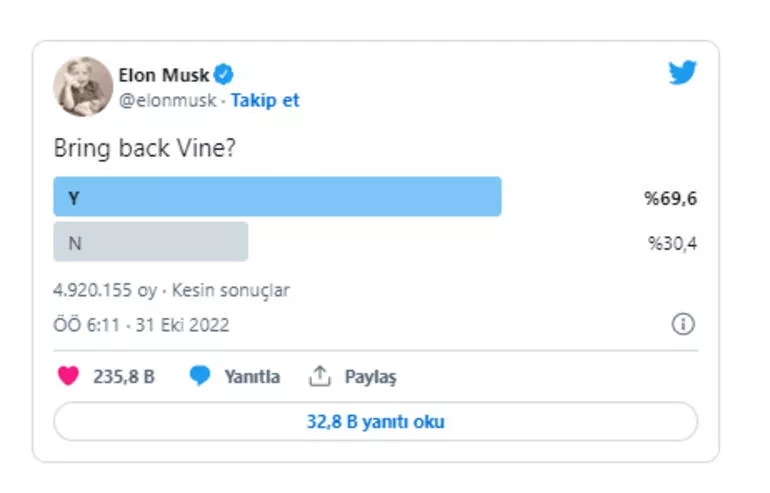Click the Elon Musk display name
The height and width of the screenshot is (493, 770).
(x=164, y=75)
